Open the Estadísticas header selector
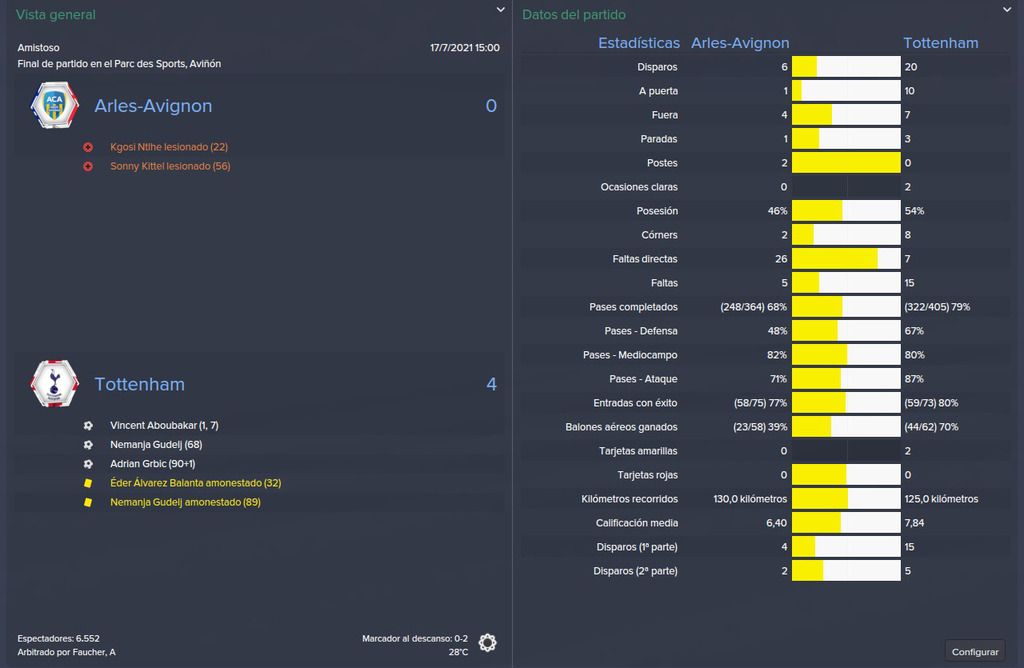This screenshot has width=1024, height=668. 639,43
